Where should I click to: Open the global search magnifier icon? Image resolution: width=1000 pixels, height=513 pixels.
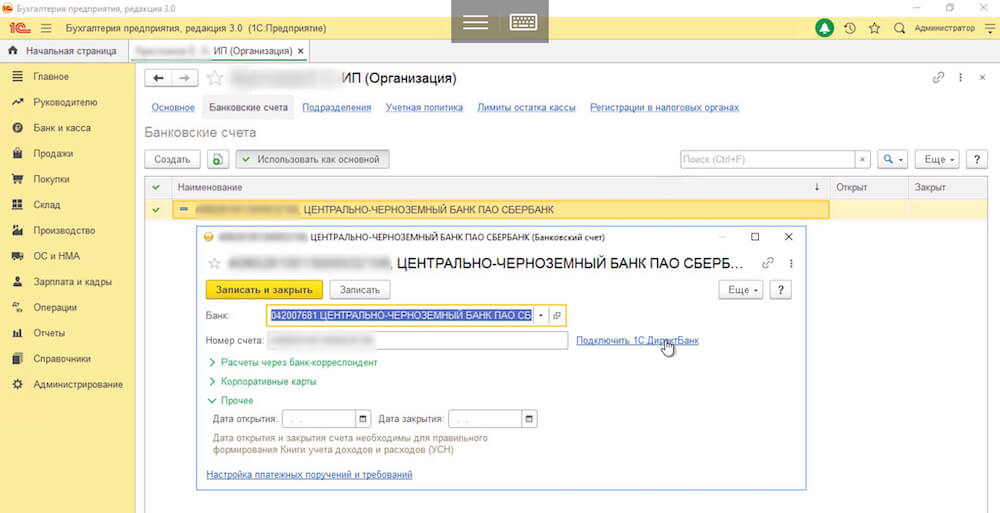[x=899, y=29]
